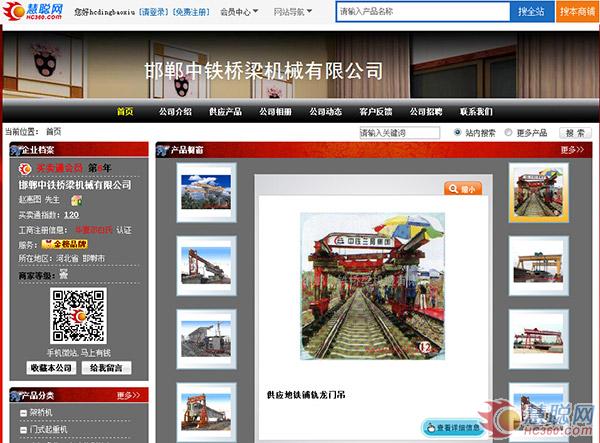The height and width of the screenshot is (443, 600).
Task: Click the 所在地区 河北省 邯郸市 text
Action: [x=62, y=259]
